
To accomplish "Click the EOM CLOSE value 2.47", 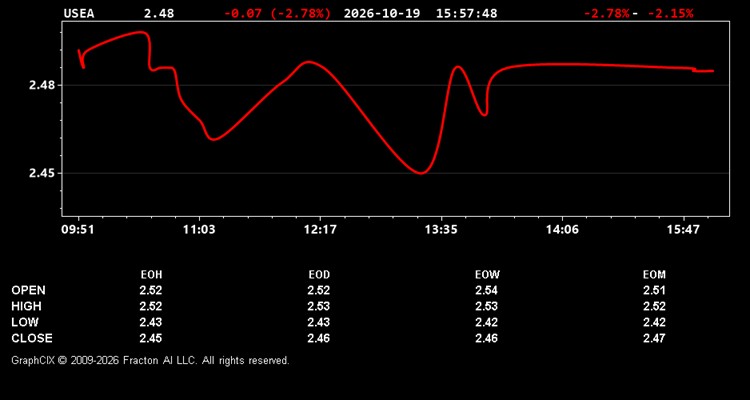I will (x=654, y=338).
